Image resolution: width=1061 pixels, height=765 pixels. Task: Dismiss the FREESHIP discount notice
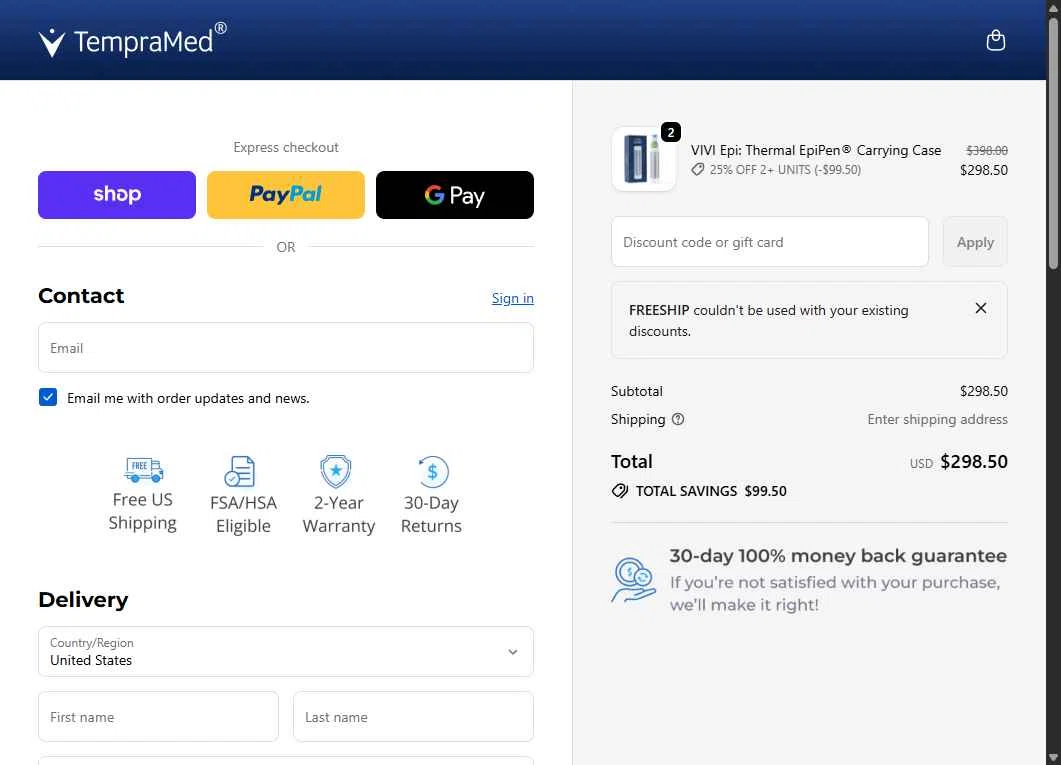pyautogui.click(x=980, y=308)
